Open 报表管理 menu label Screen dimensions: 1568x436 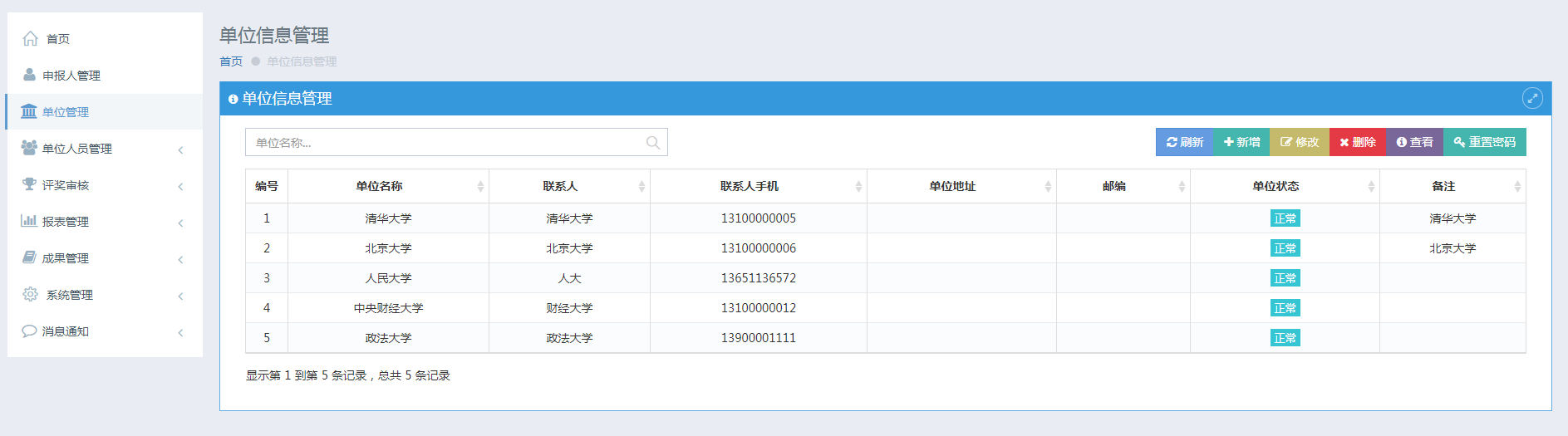pos(66,222)
